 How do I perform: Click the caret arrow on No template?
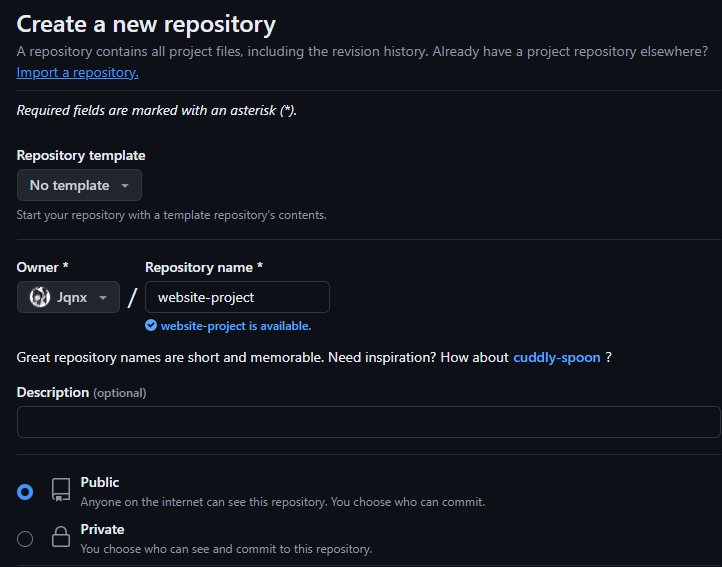[x=125, y=186]
